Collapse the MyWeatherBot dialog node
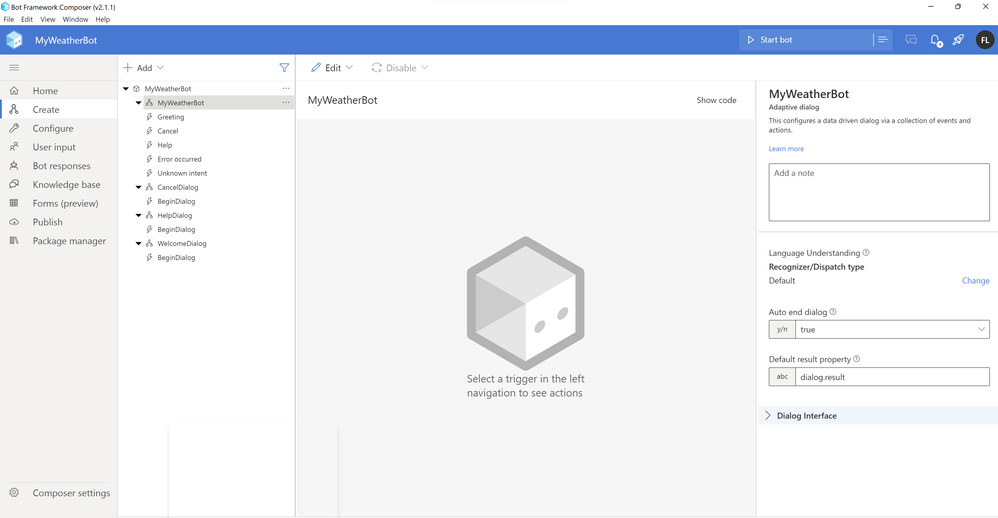This screenshot has height=518, width=998. coord(138,102)
